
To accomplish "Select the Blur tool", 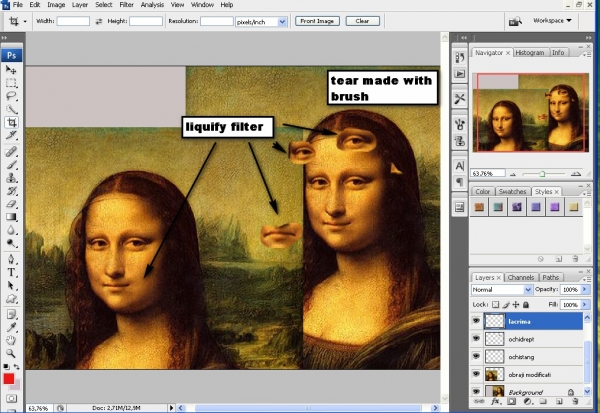I will (x=11, y=230).
